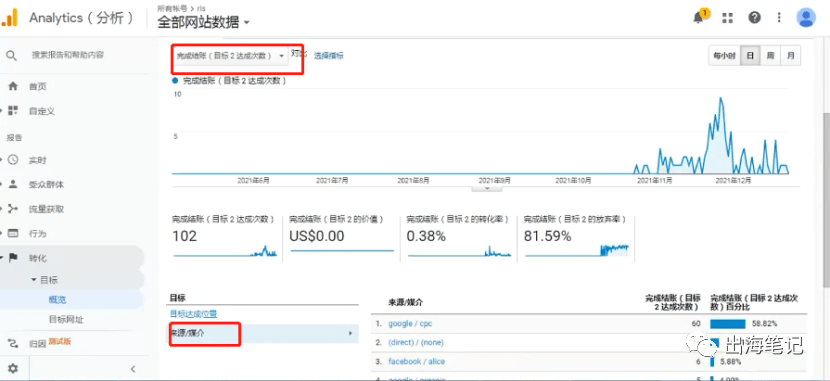Click the dashboard icon next to 自定义
Screen dimensions: 830x381
(13, 111)
